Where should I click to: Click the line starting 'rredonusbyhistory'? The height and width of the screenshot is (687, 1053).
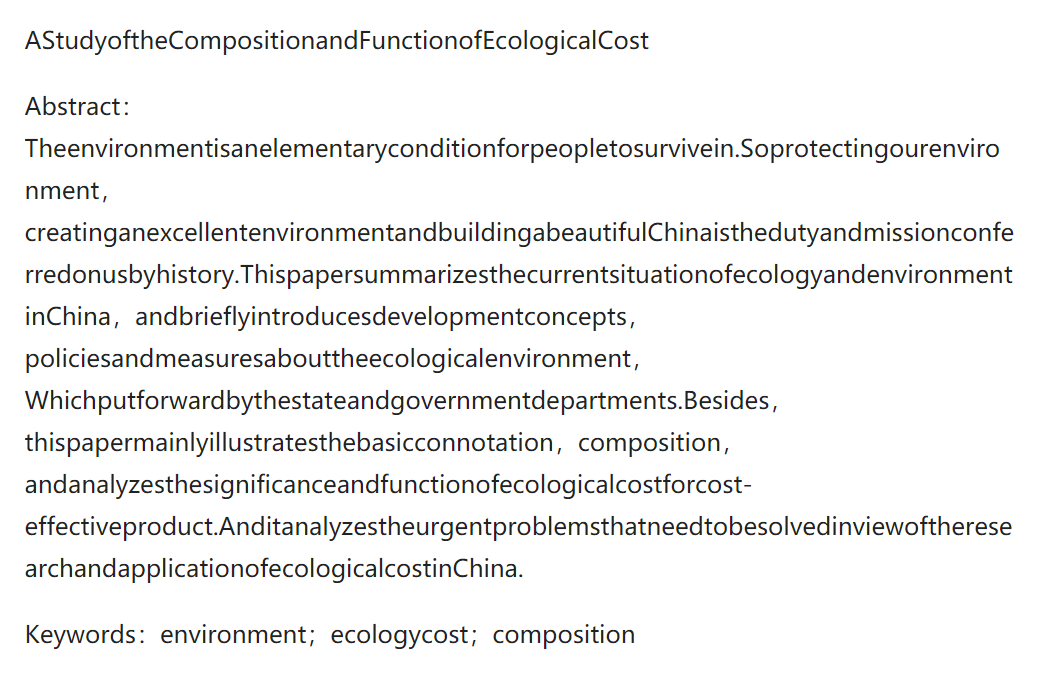click(518, 275)
